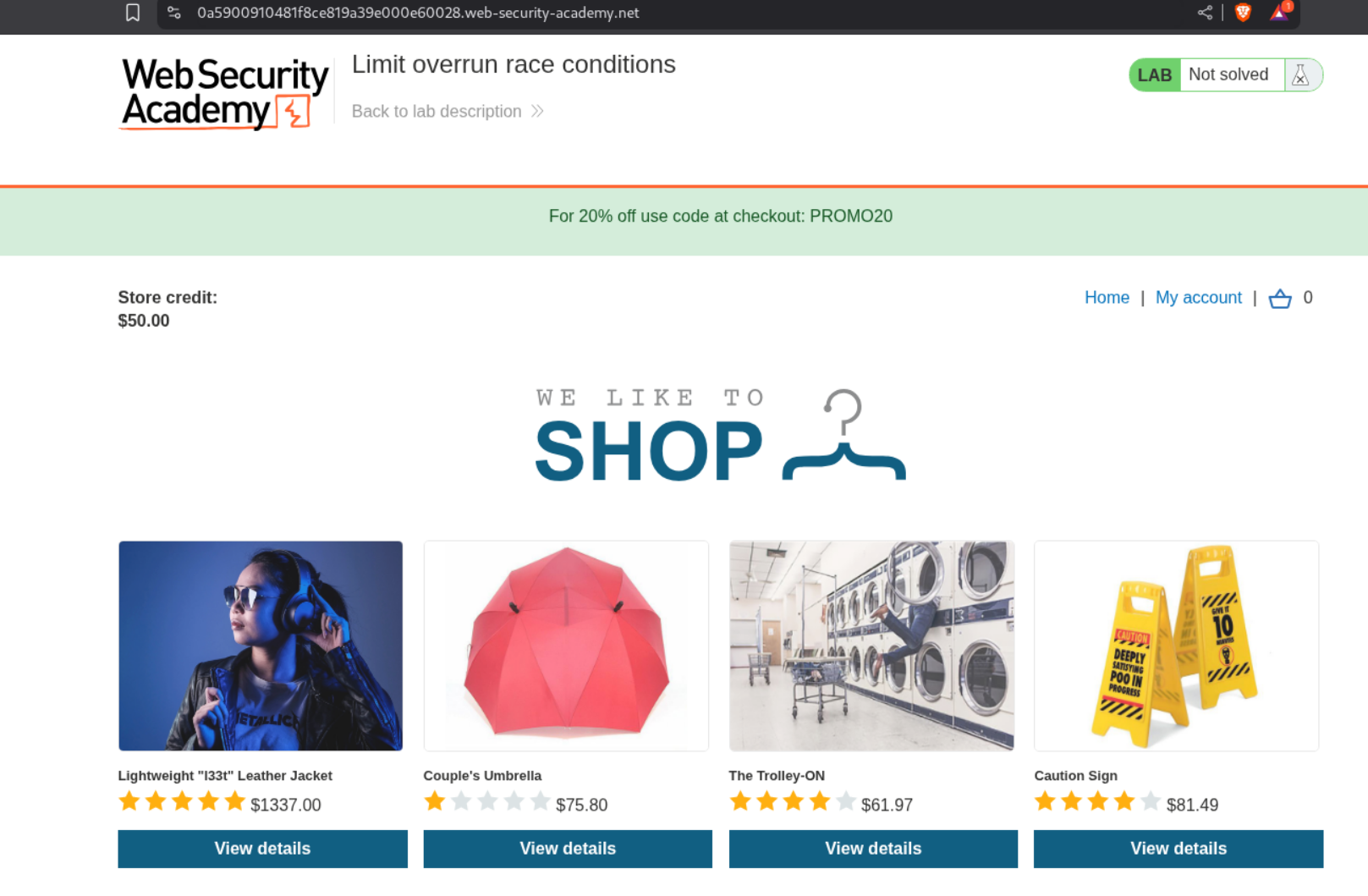Click the double chevron after lab description
The height and width of the screenshot is (896, 1368).
click(537, 112)
